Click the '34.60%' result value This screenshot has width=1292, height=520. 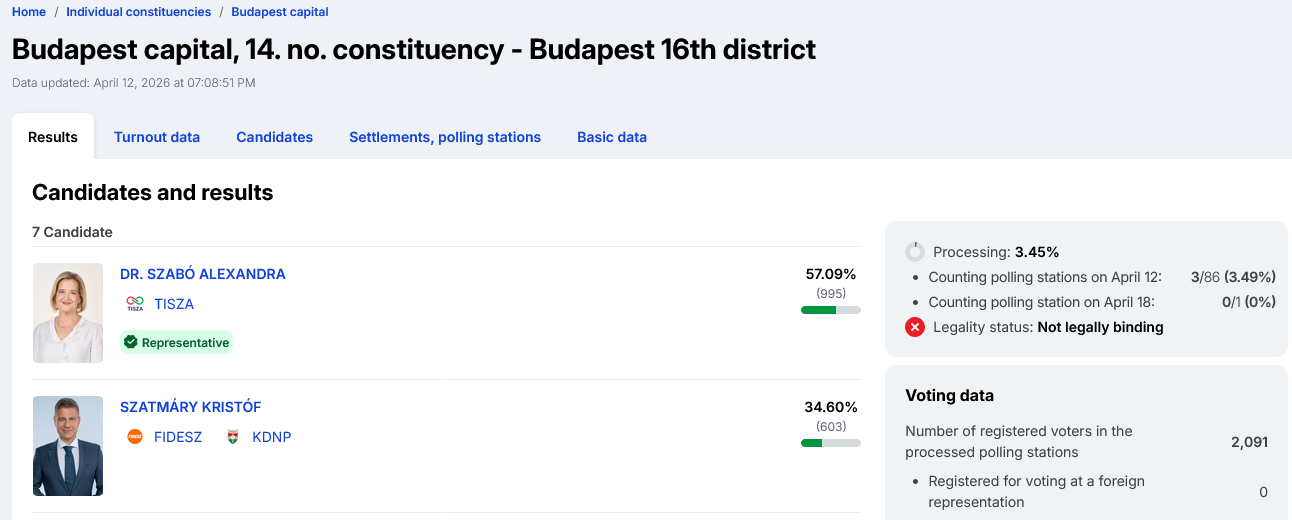coord(831,407)
